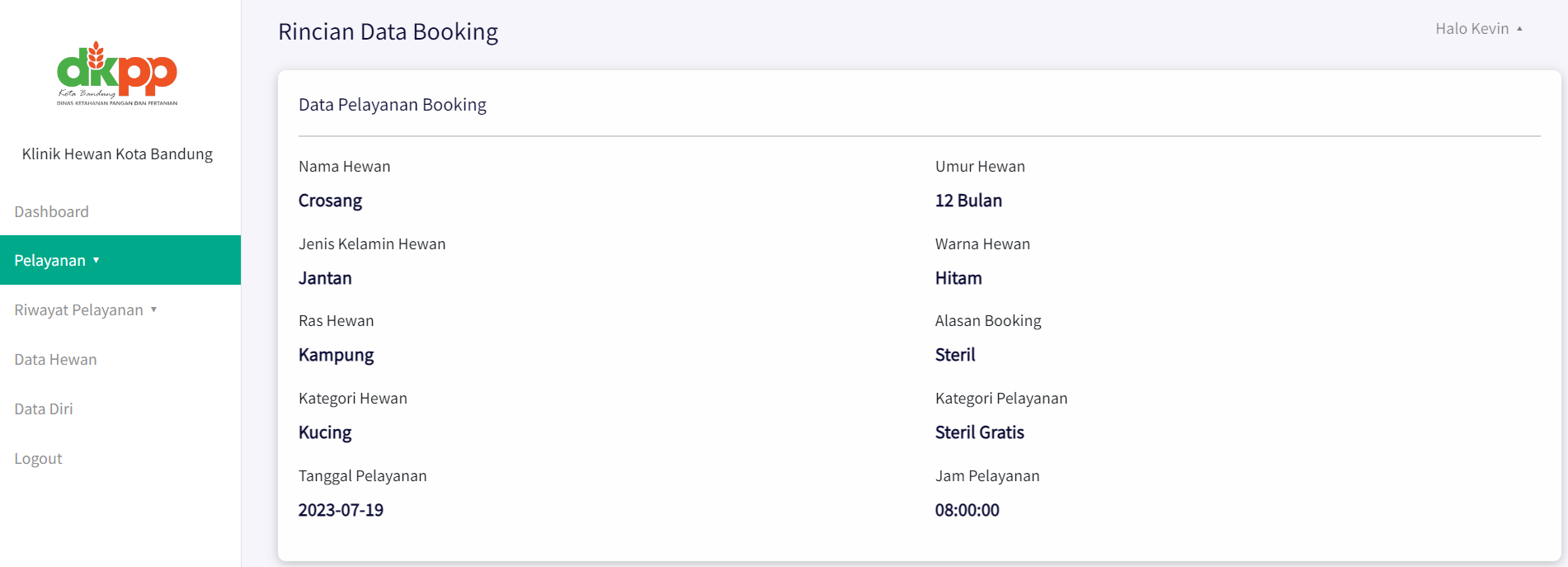Open the Halo Kevin user dropdown
Viewport: 1568px width, 567px height.
click(1471, 29)
